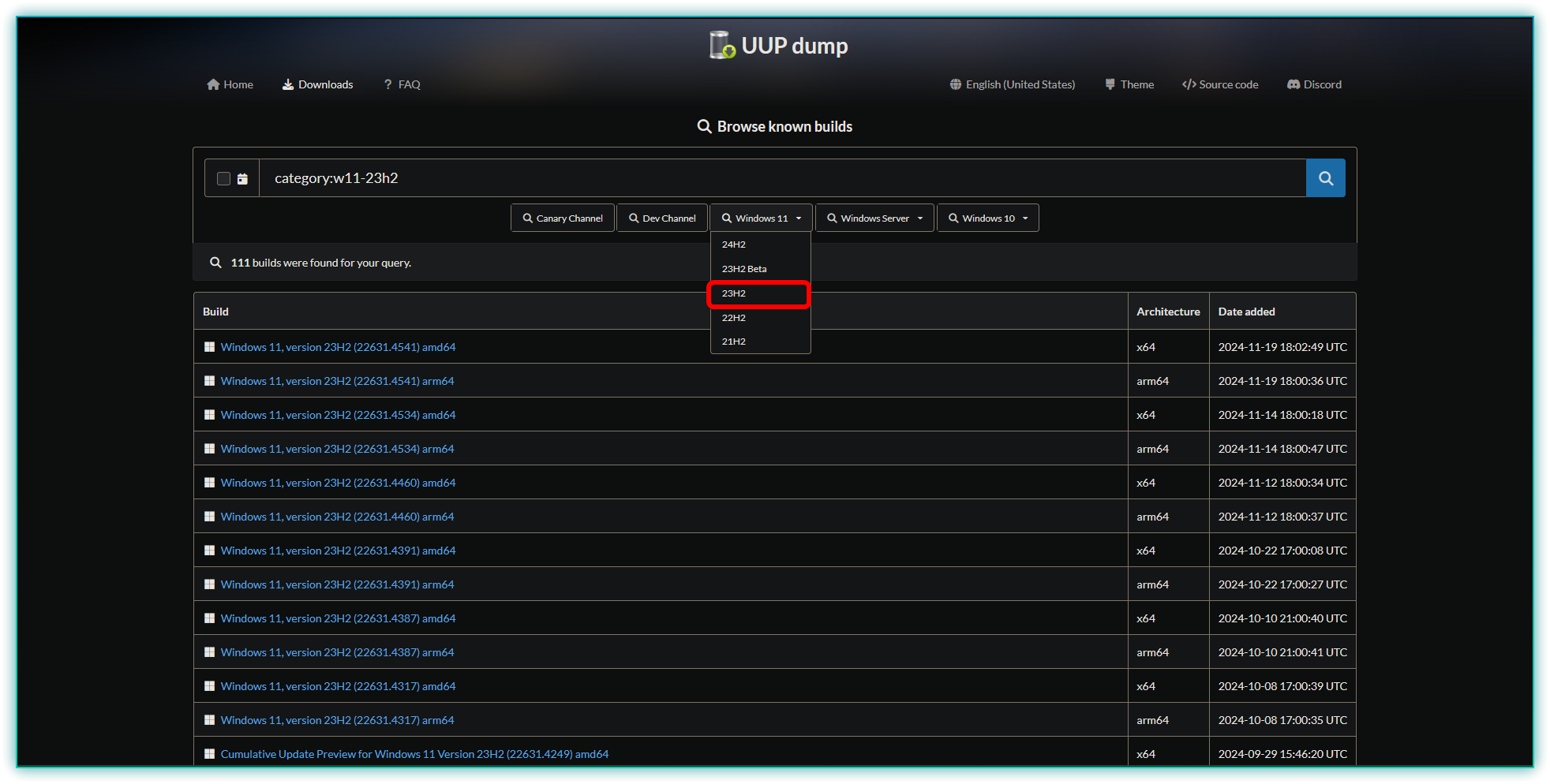Click the Windows icon beside 22631.4541 amd64
The height and width of the screenshot is (784, 1550).
(x=209, y=347)
